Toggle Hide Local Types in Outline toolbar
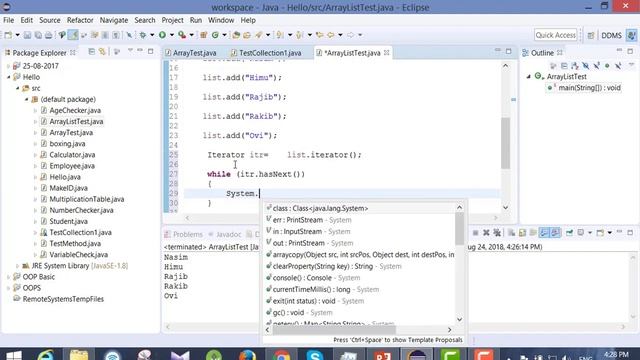This screenshot has width=640, height=360. [618, 66]
